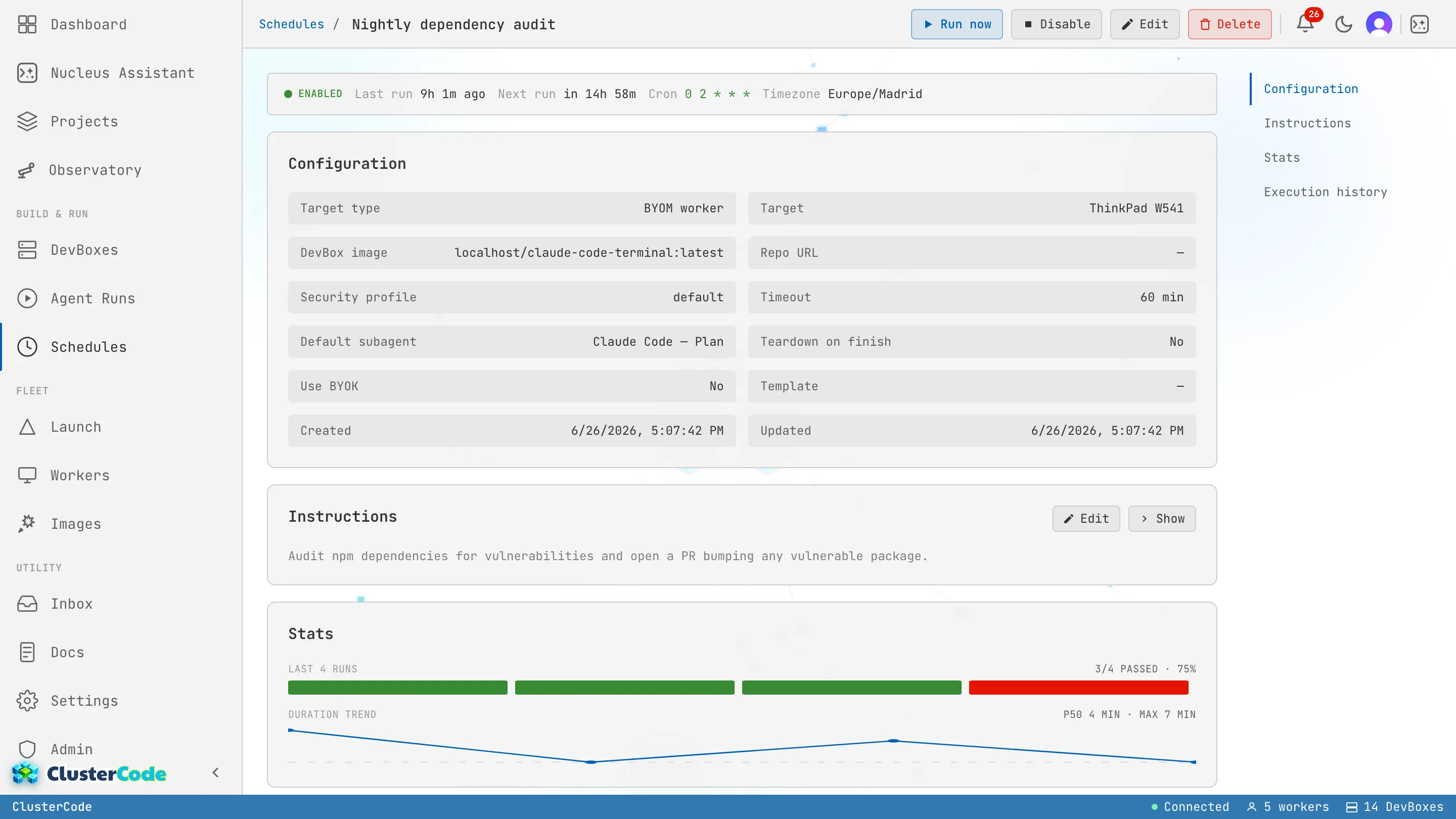Click the Images wand icon
Image resolution: width=1456 pixels, height=819 pixels.
point(27,524)
